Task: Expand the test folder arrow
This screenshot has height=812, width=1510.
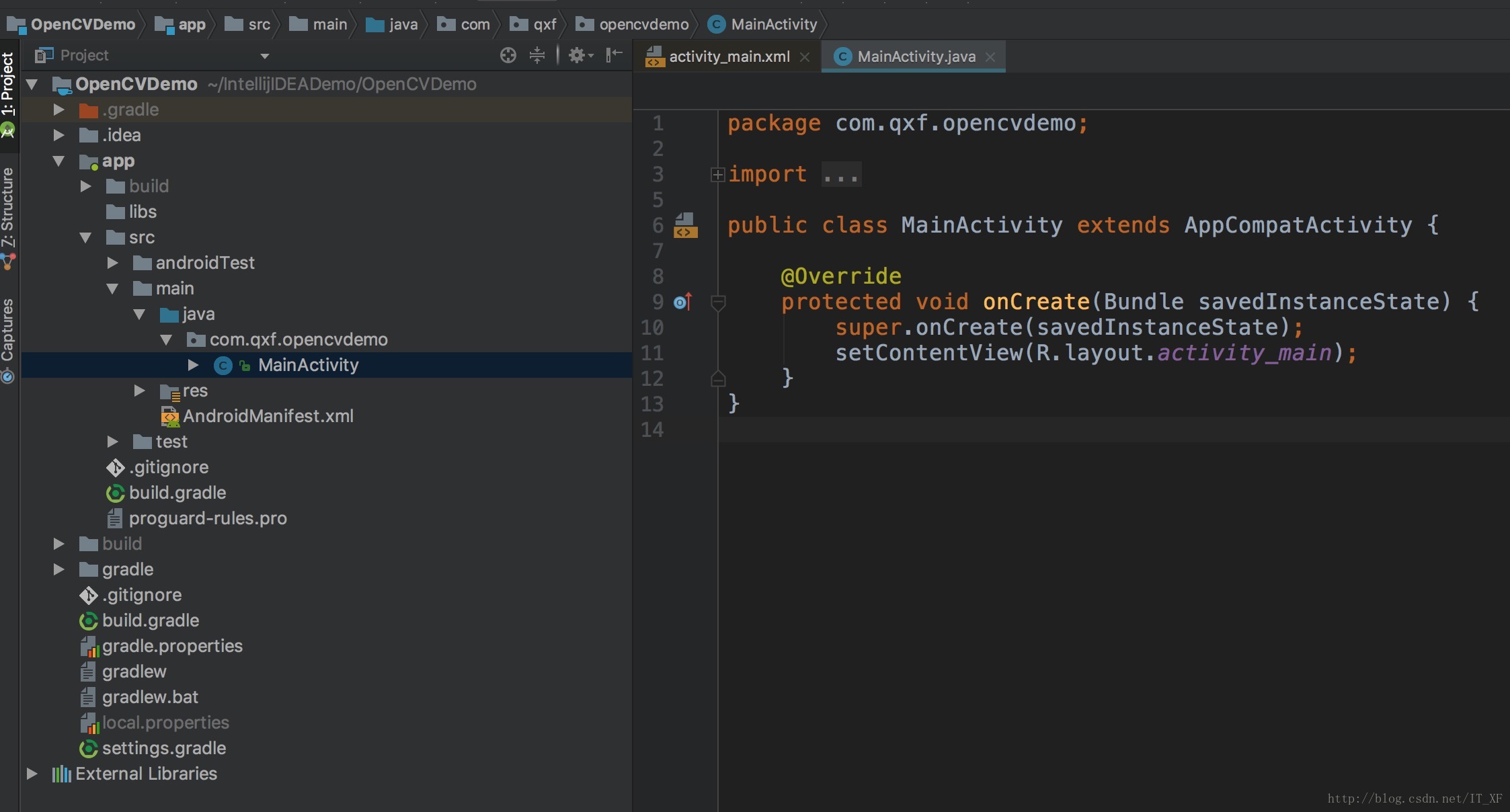Action: click(x=113, y=442)
